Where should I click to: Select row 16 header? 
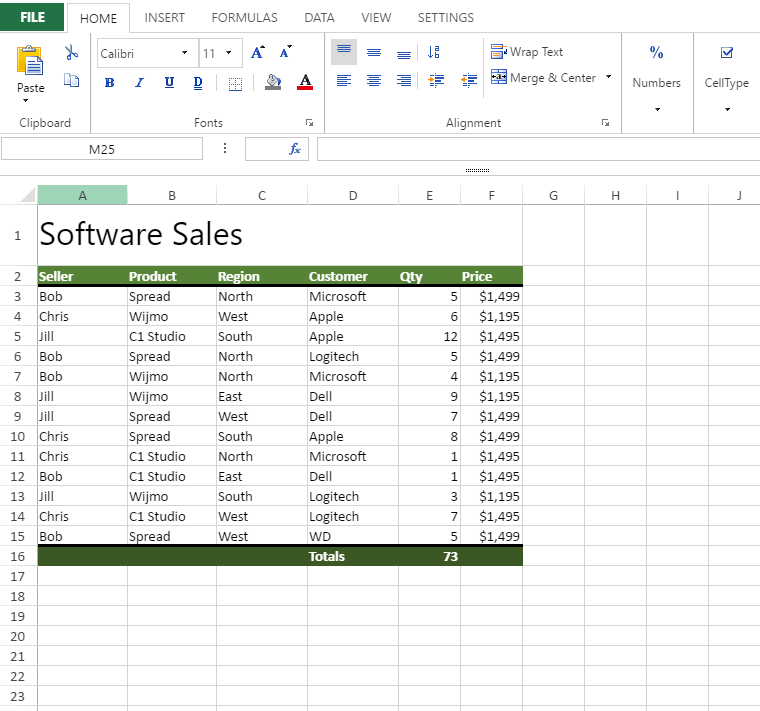pyautogui.click(x=18, y=556)
